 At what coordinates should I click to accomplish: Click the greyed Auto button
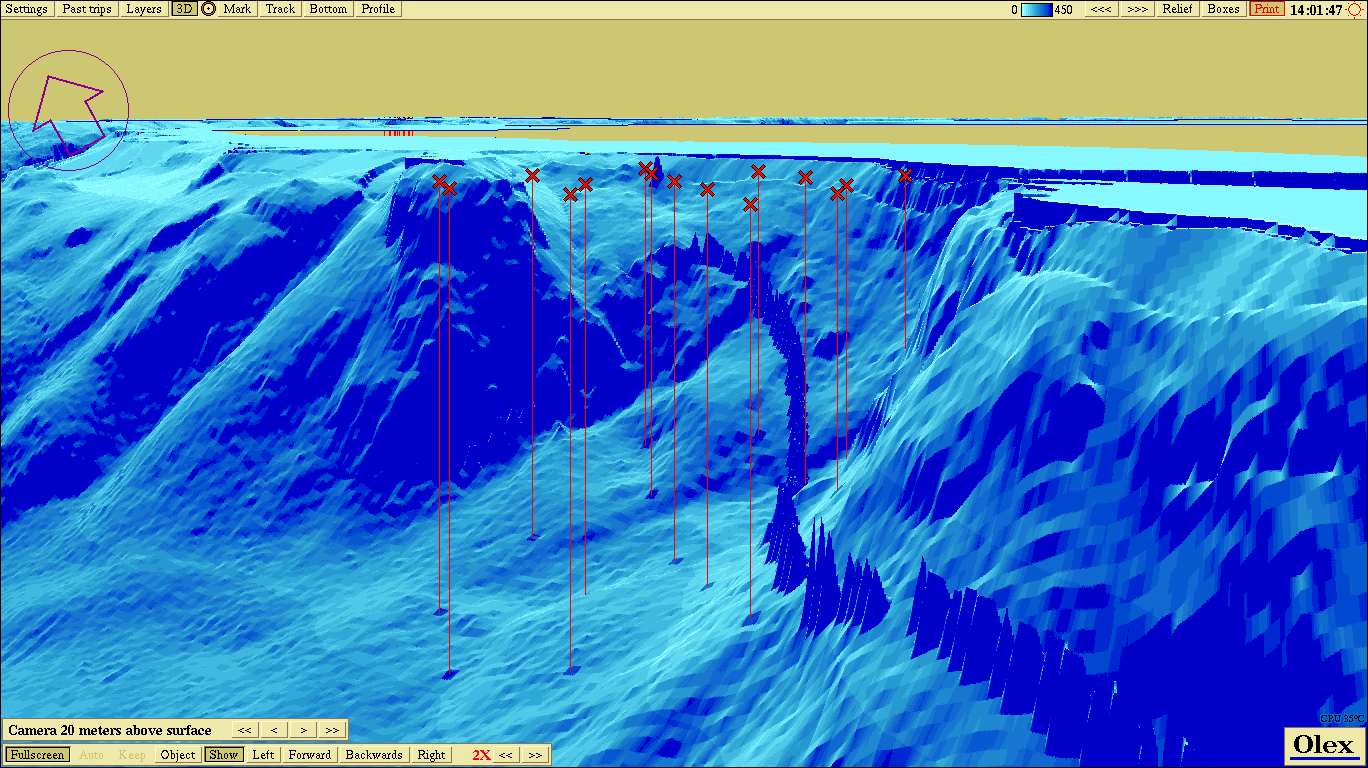[x=91, y=755]
